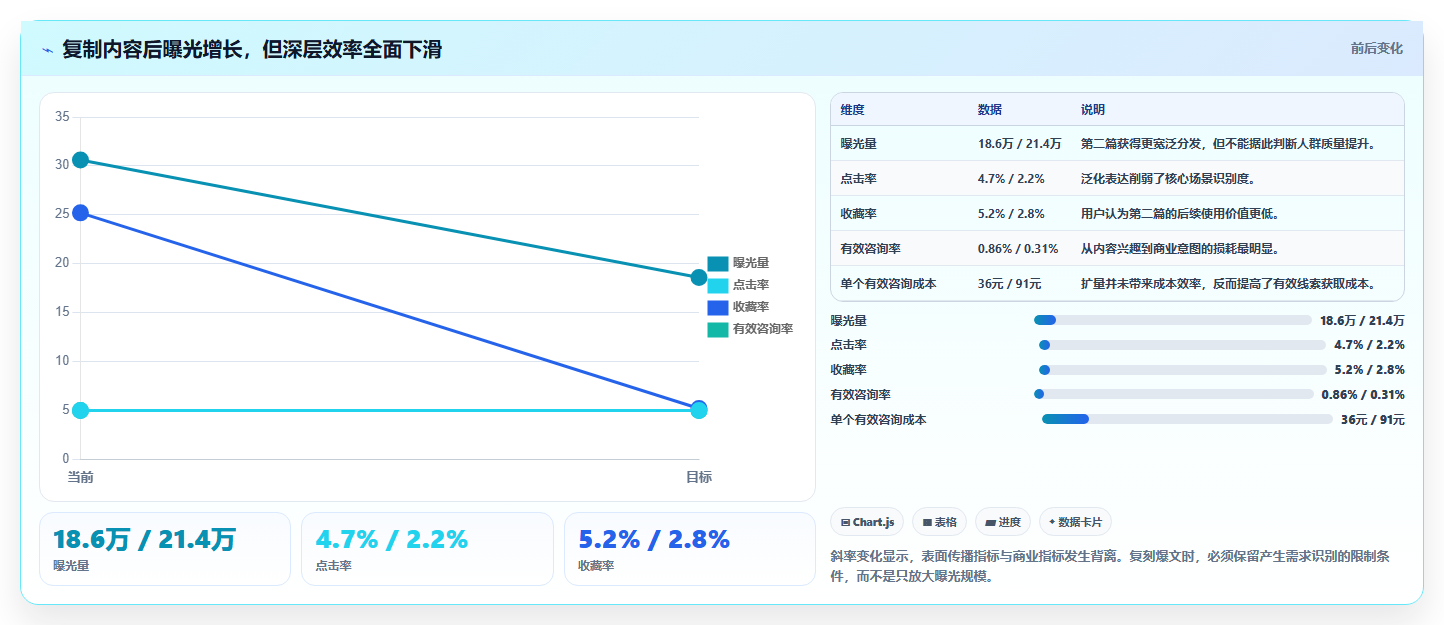Open the 4.7% / 2.2% 点击率 data card
This screenshot has width=1444, height=625.
(x=427, y=549)
